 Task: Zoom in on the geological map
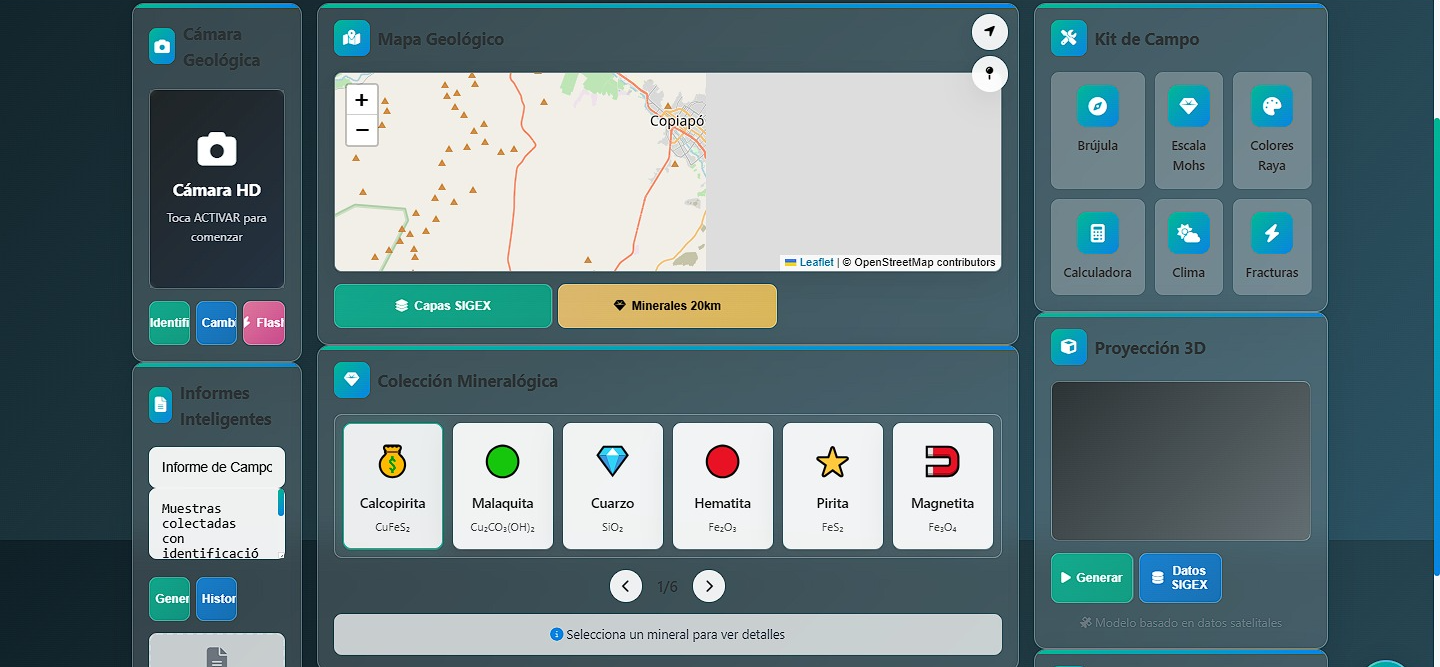click(x=361, y=100)
